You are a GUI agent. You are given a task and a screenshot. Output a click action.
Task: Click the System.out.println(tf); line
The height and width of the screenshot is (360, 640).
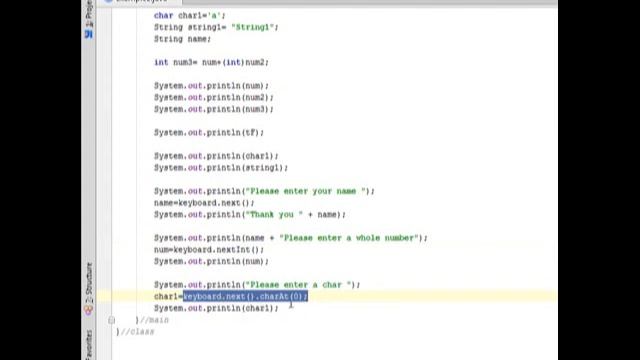pos(209,133)
